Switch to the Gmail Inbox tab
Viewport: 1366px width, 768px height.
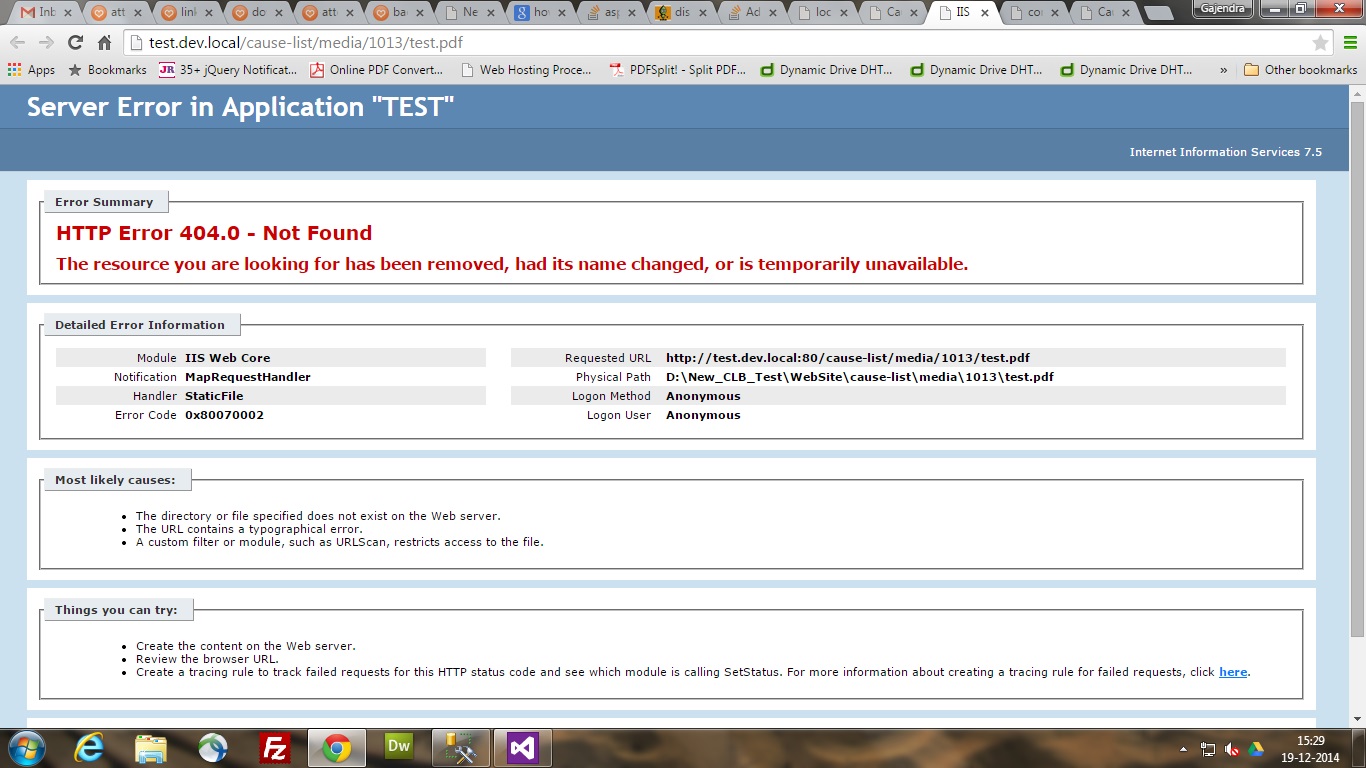click(40, 13)
